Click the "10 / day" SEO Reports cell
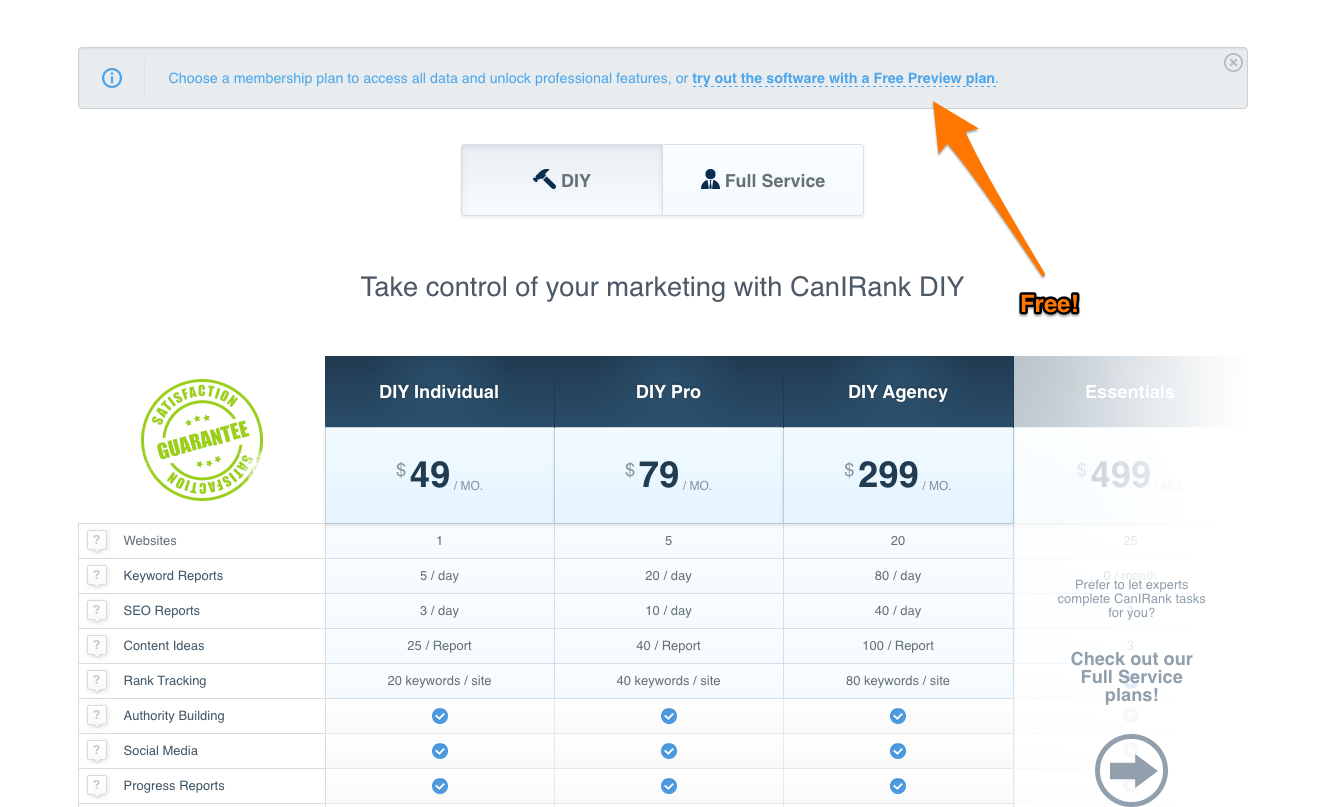 [668, 611]
